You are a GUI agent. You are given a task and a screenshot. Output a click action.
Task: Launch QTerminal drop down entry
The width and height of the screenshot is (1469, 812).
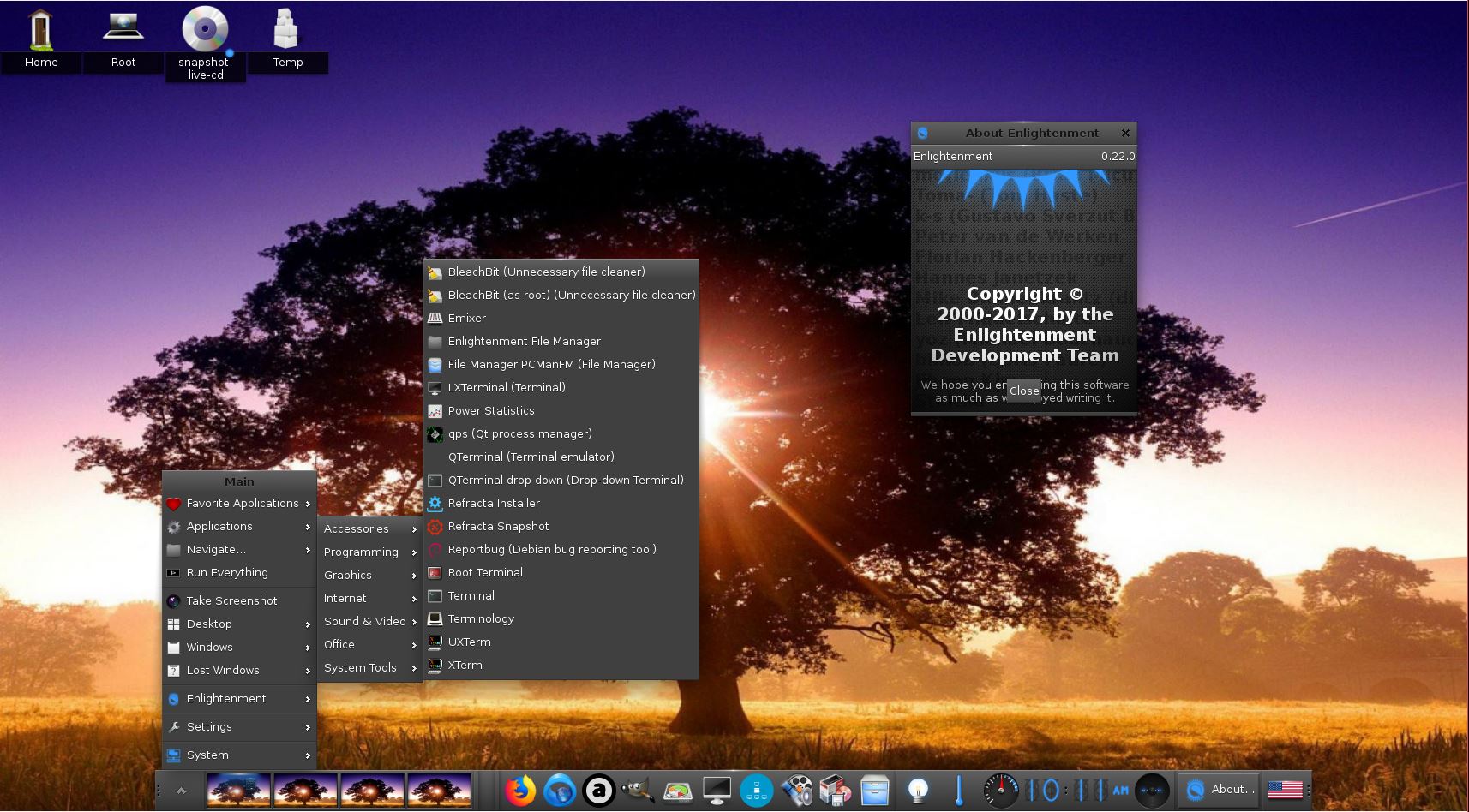561,480
